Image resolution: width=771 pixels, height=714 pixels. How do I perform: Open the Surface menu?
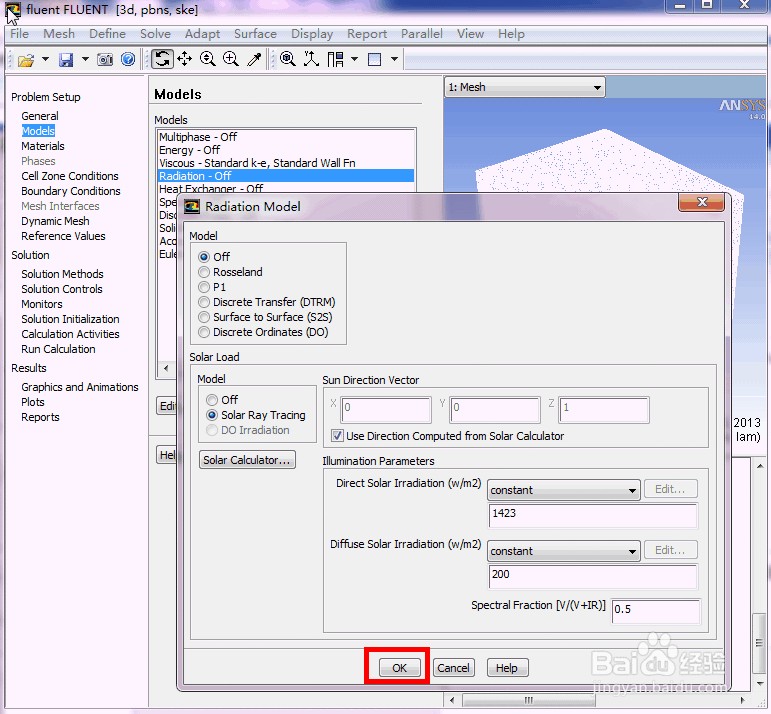pyautogui.click(x=256, y=34)
